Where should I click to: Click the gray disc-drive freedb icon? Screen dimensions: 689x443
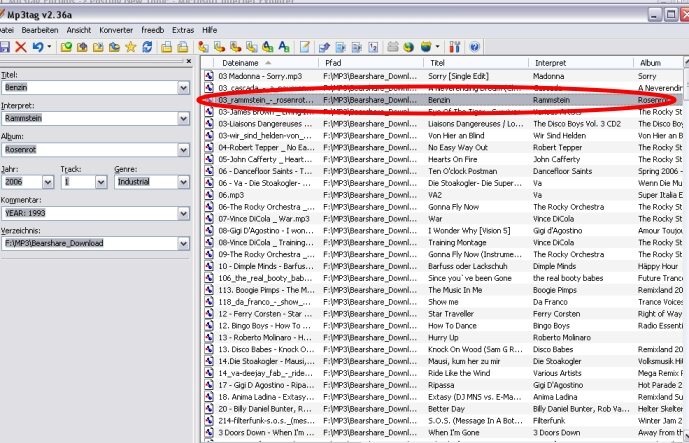point(393,47)
